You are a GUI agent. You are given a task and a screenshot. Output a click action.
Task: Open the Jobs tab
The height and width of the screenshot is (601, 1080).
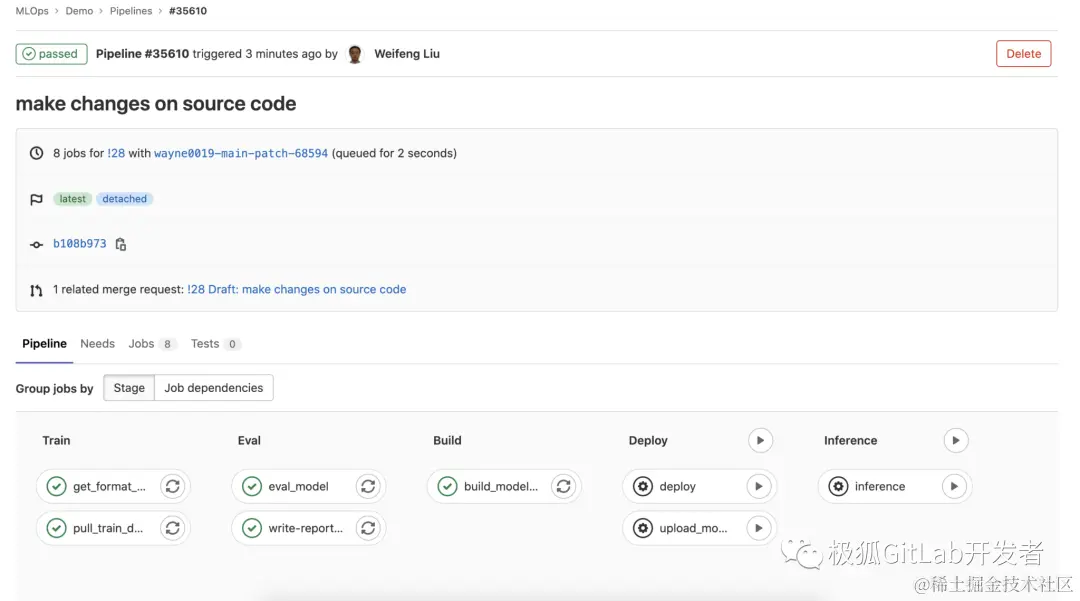(x=141, y=344)
